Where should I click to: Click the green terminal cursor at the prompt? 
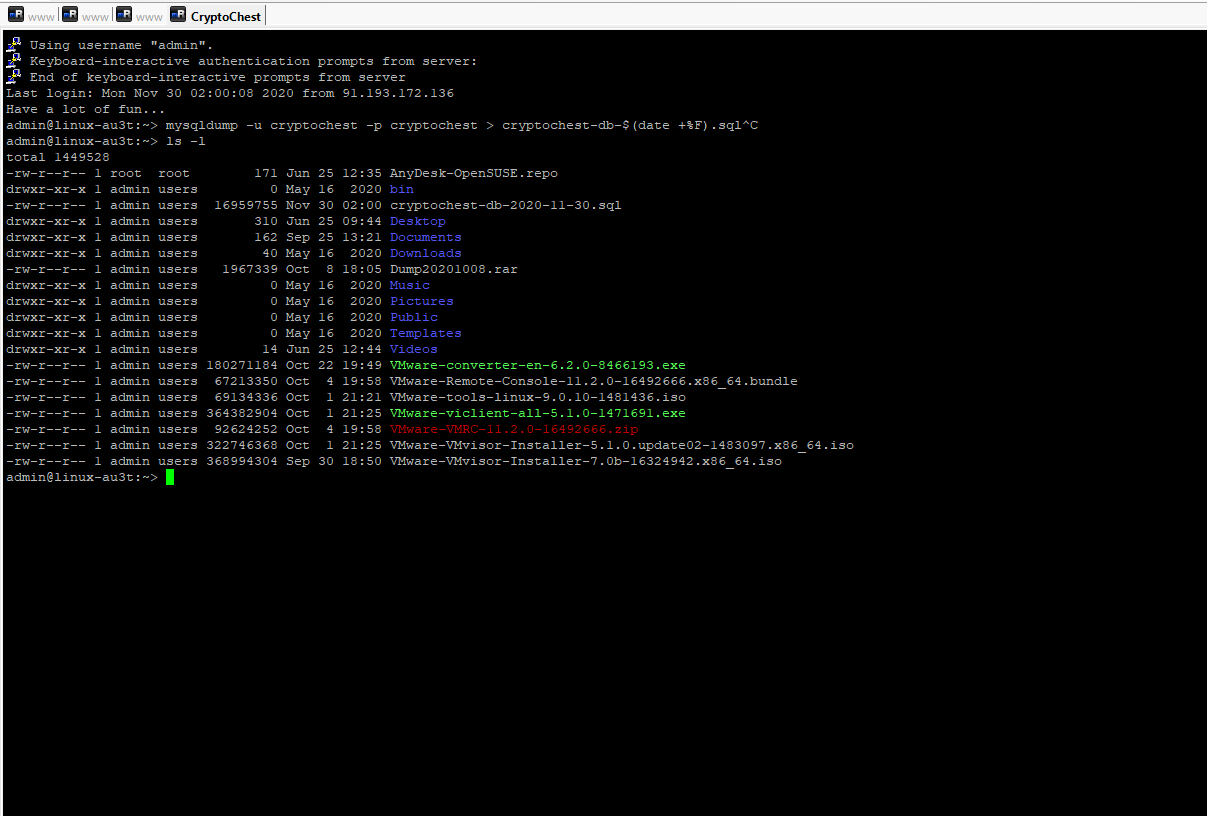(x=170, y=478)
